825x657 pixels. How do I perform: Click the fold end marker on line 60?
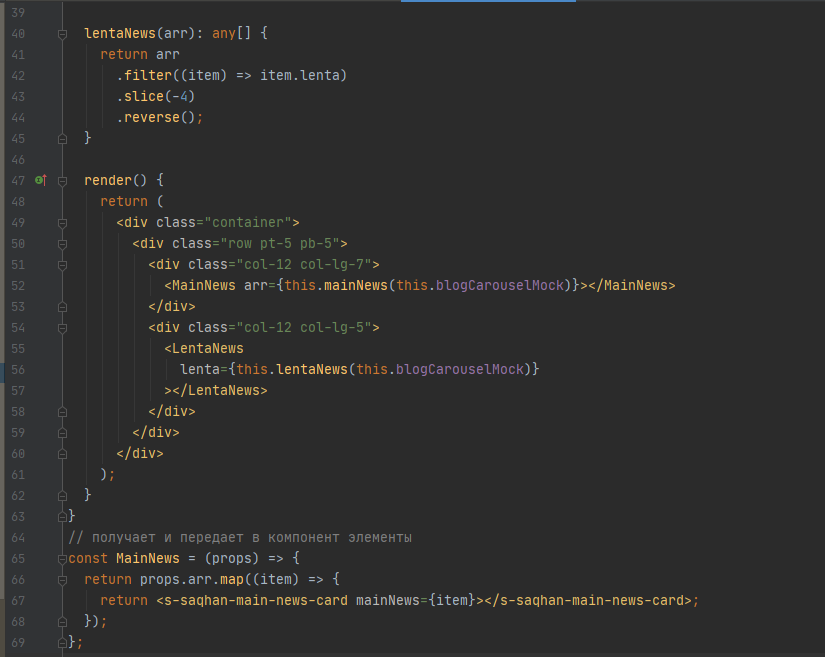pyautogui.click(x=62, y=453)
